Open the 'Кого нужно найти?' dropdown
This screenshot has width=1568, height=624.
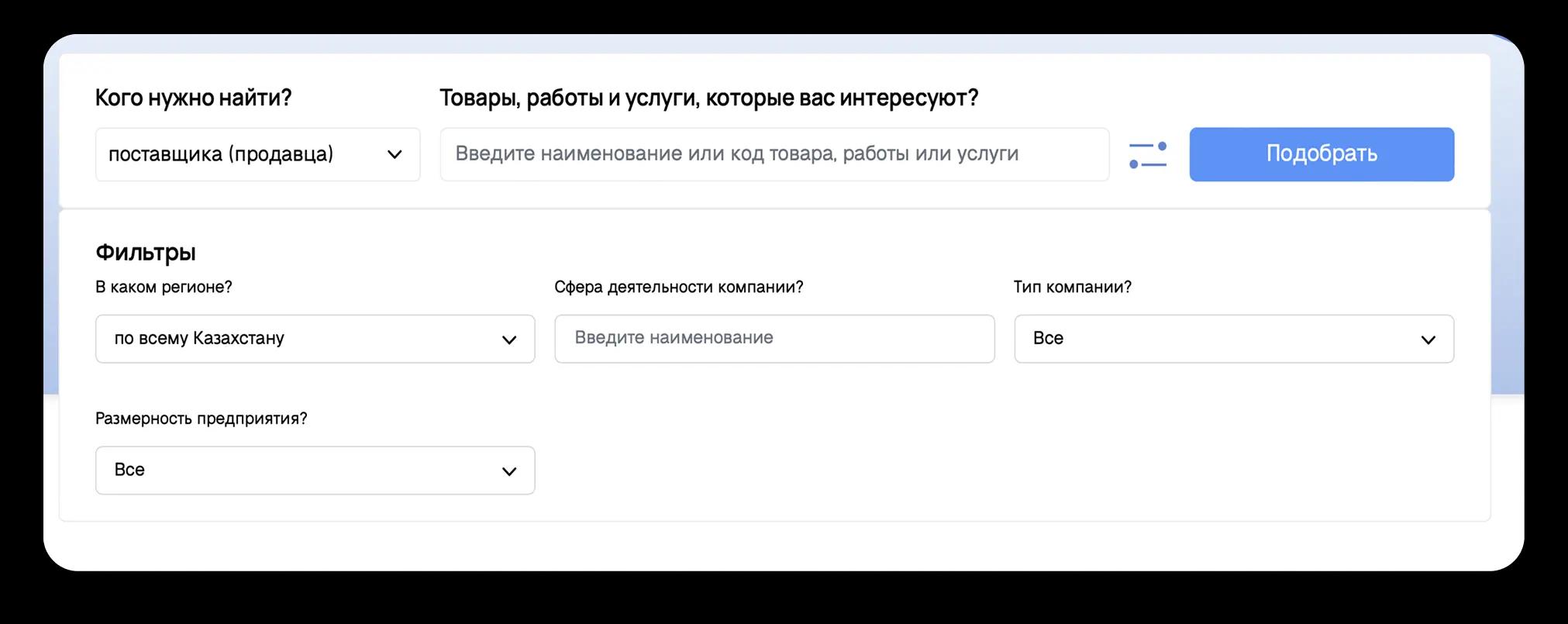pyautogui.click(x=257, y=155)
